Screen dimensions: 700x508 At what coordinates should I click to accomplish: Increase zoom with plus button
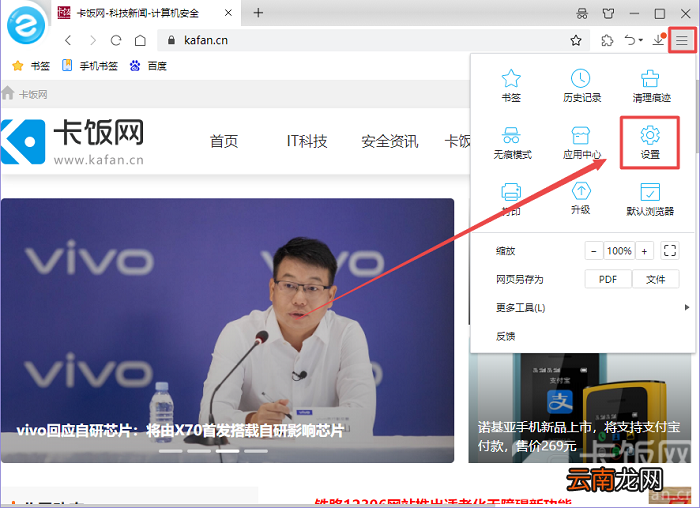[x=644, y=251]
